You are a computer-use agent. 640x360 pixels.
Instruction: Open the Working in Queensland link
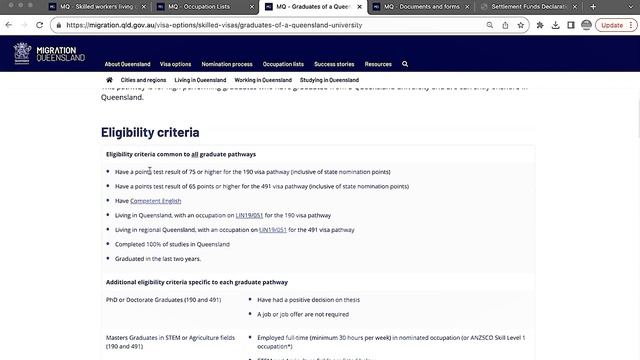coord(263,80)
